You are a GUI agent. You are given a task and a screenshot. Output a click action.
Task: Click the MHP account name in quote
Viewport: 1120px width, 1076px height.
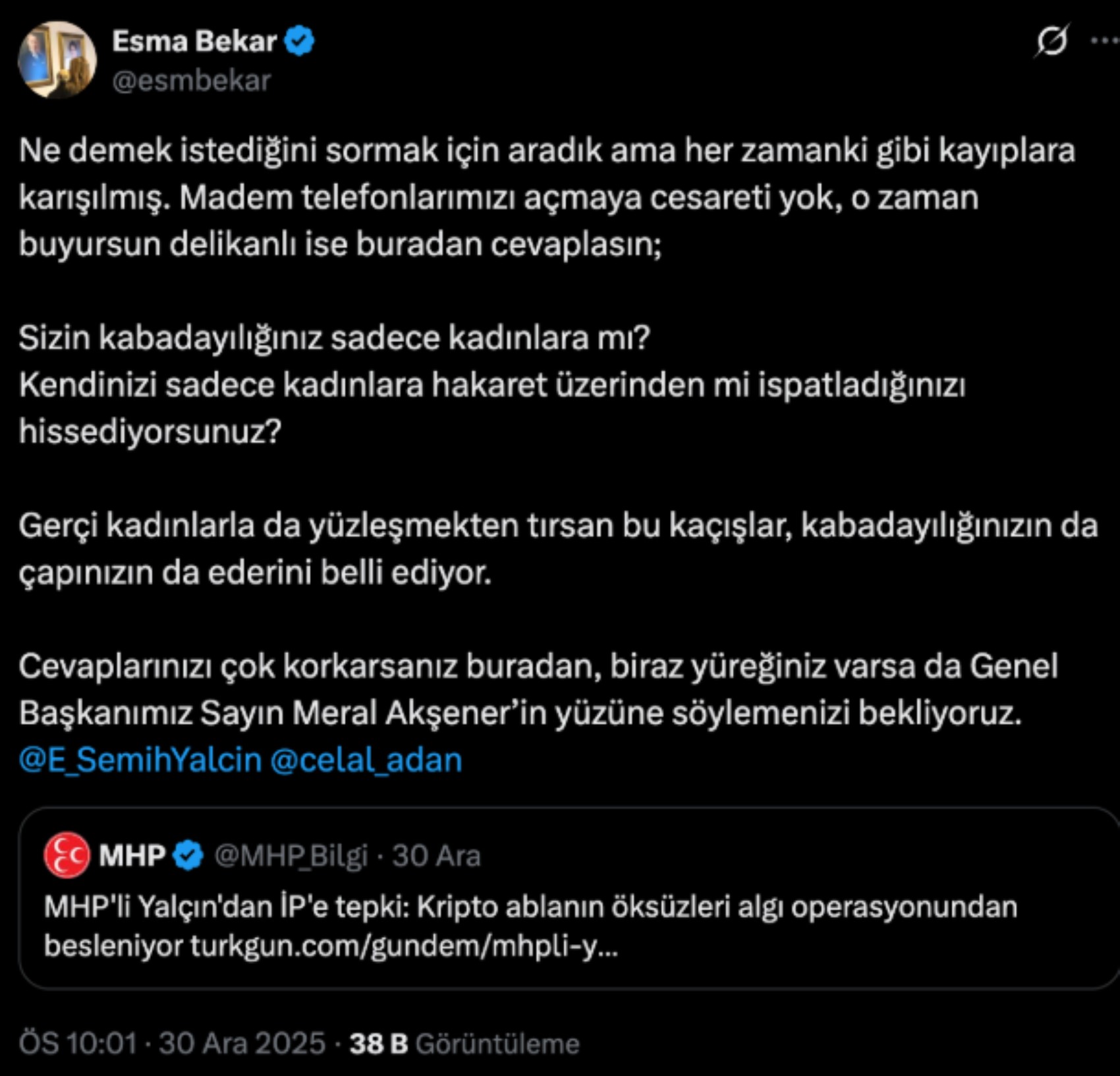click(132, 855)
